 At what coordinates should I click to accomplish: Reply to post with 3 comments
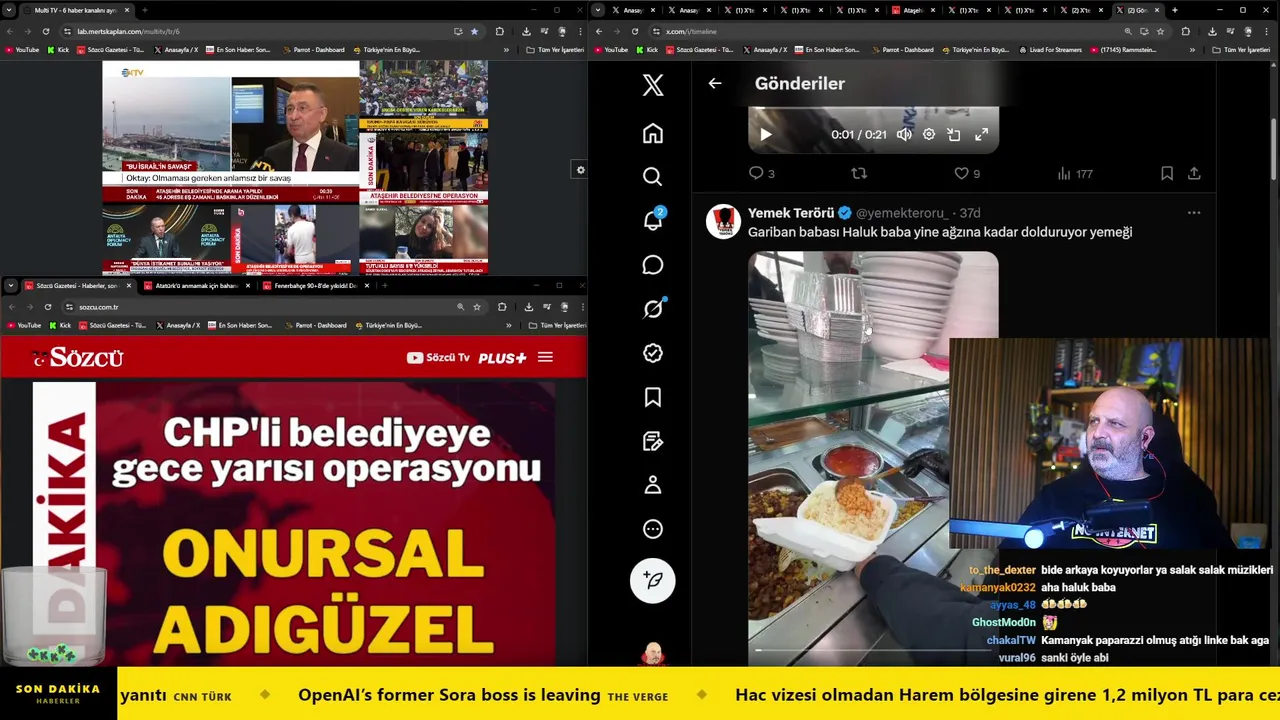pyautogui.click(x=762, y=173)
